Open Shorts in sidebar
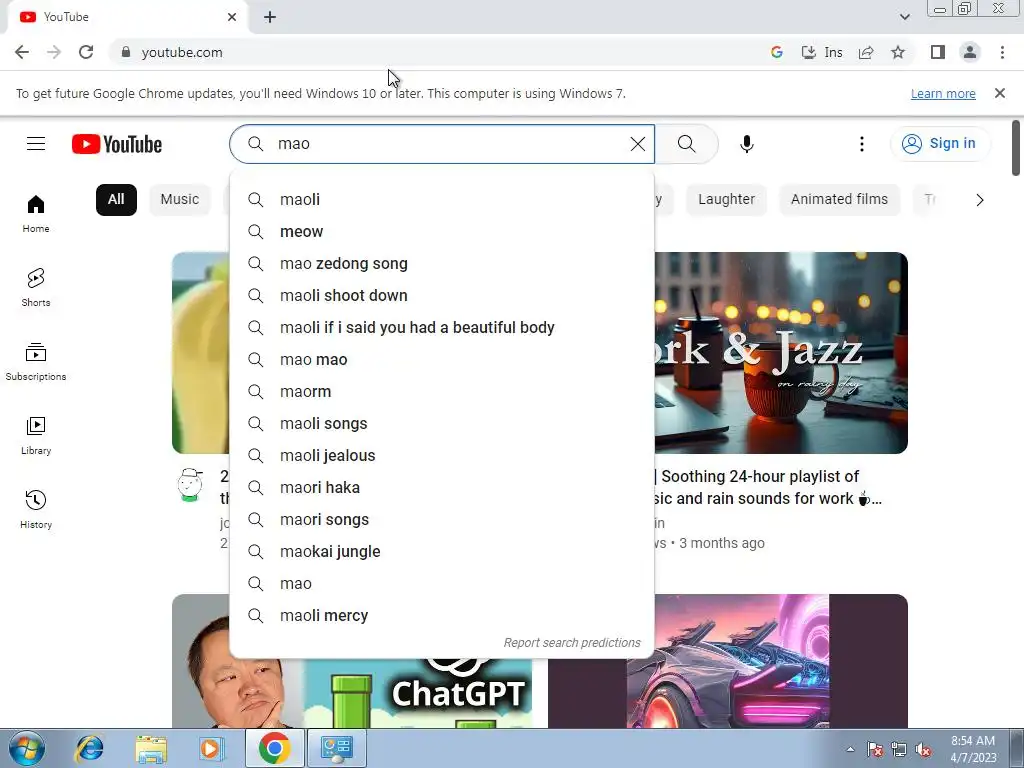This screenshot has height=768, width=1024. point(36,287)
